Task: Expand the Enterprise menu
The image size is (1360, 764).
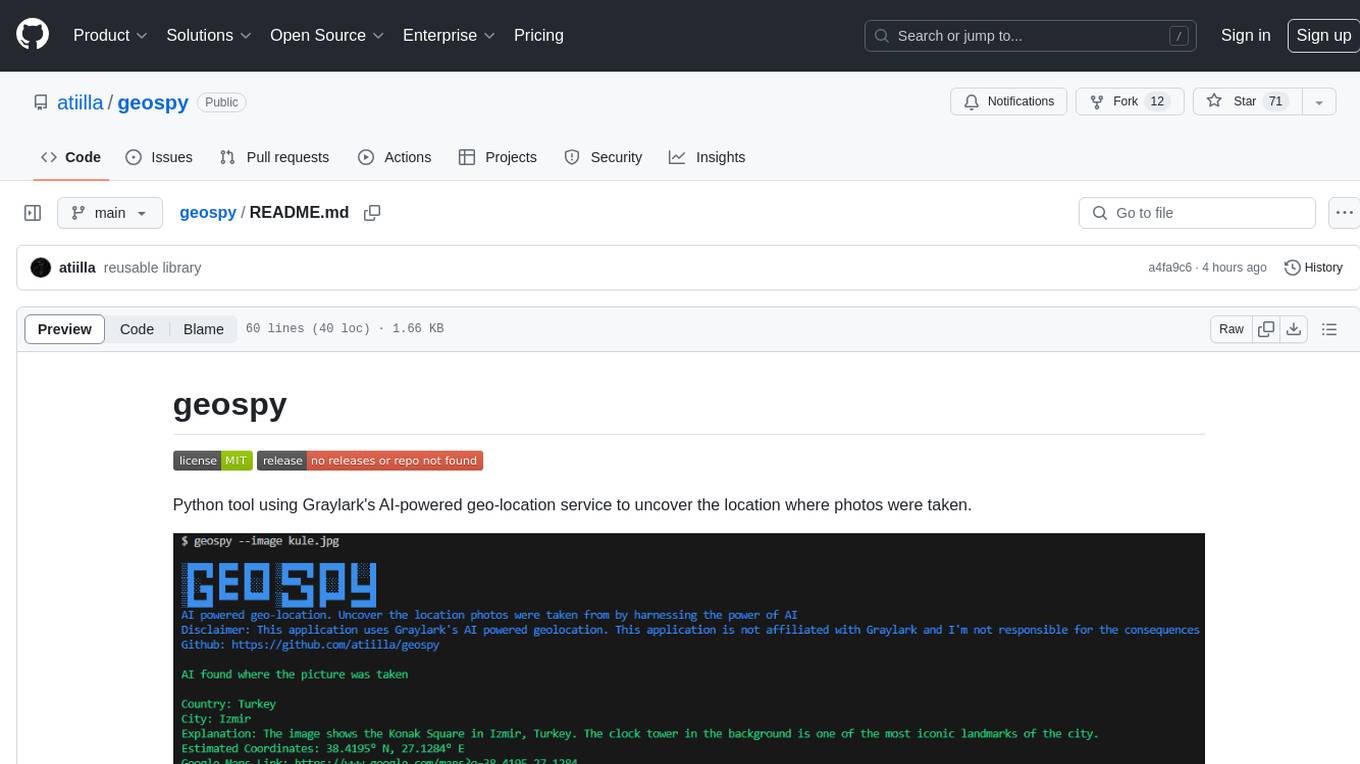Action: coord(449,35)
